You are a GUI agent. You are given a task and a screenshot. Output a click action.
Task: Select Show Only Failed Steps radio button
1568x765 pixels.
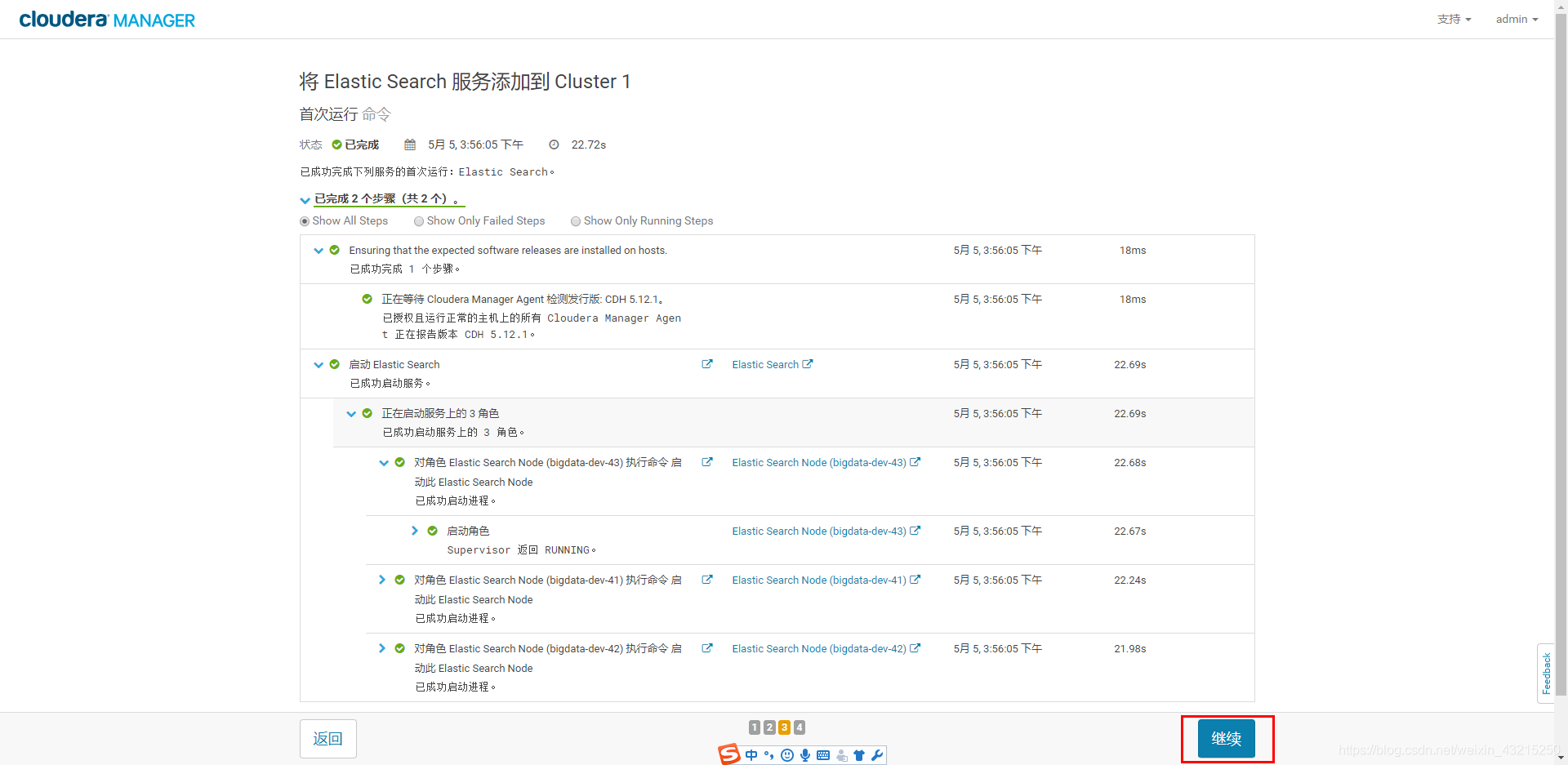(x=419, y=221)
